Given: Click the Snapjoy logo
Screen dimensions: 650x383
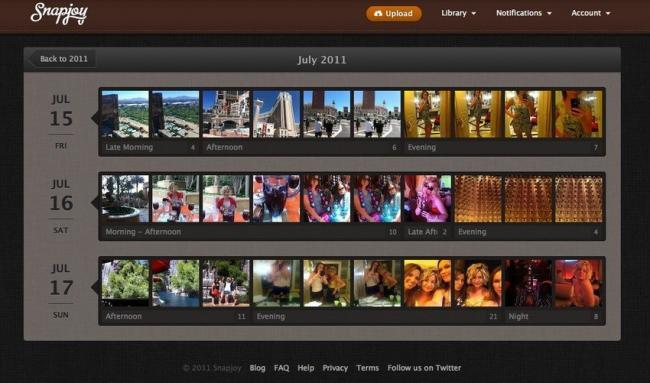Looking at the screenshot, I should pos(59,14).
